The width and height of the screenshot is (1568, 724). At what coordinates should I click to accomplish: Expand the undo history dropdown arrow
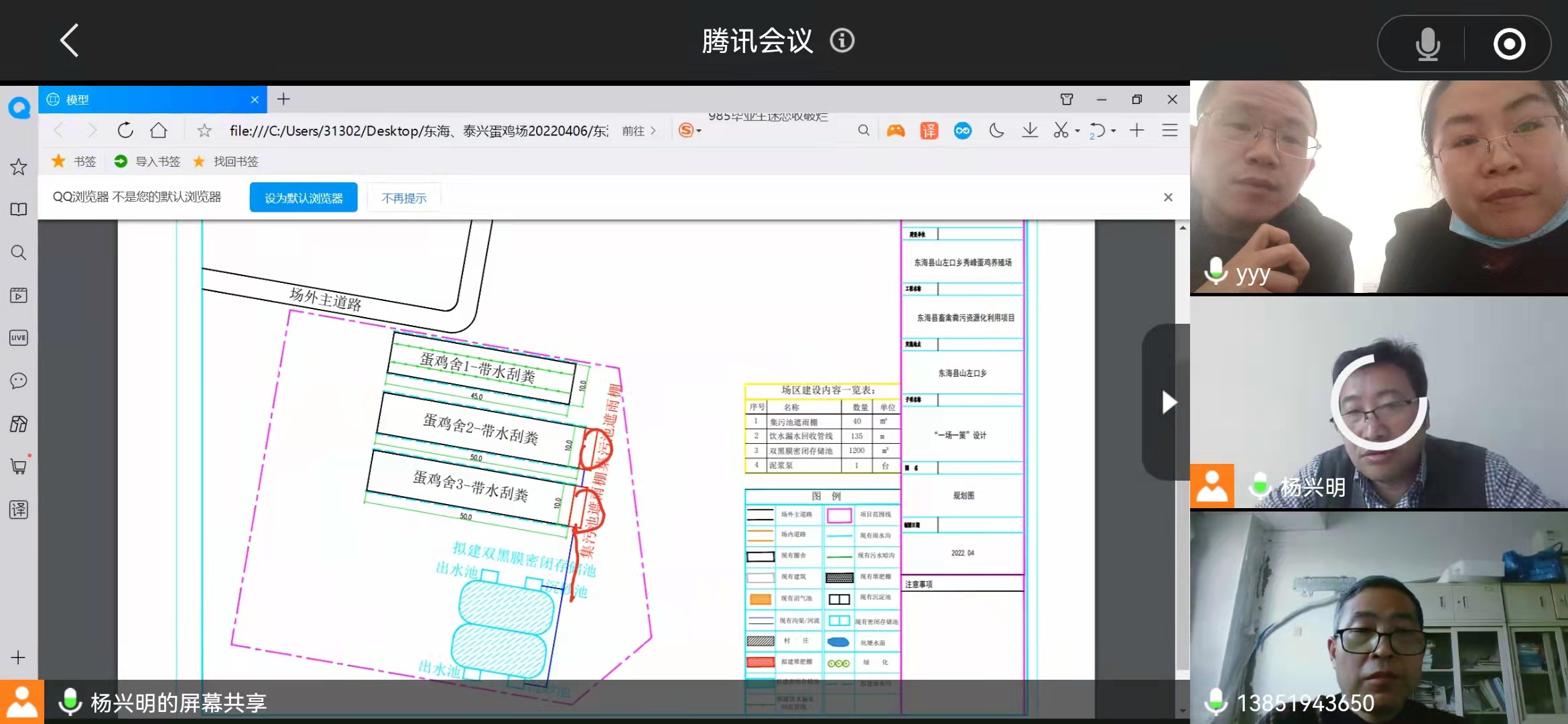(1114, 131)
